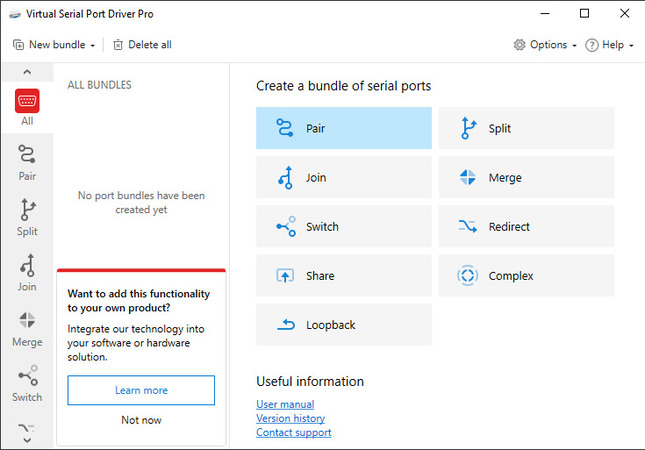Viewport: 645px width, 450px height.
Task: Create a Merge bundle tile
Action: tap(526, 177)
